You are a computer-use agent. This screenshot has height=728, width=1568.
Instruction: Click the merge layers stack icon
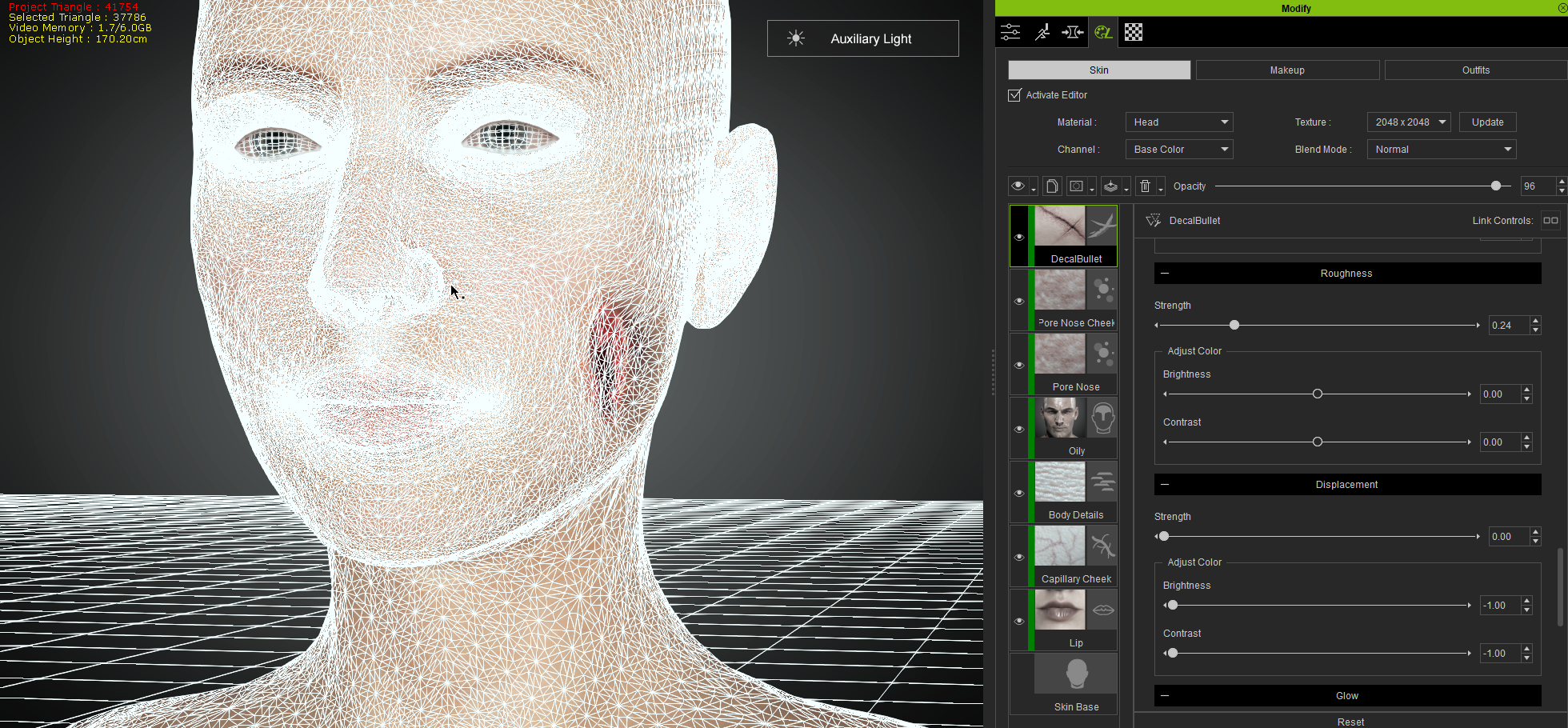(x=1110, y=186)
